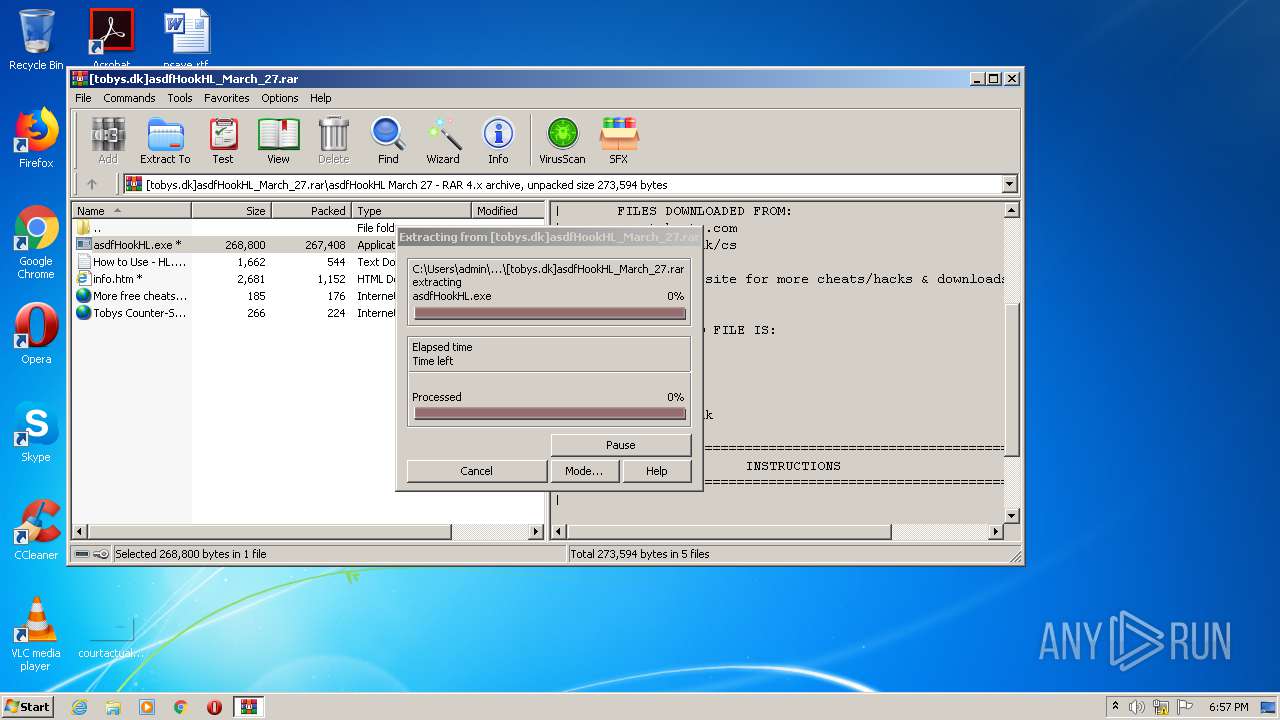Click the Start button
Image resolution: width=1280 pixels, height=720 pixels.
27,706
